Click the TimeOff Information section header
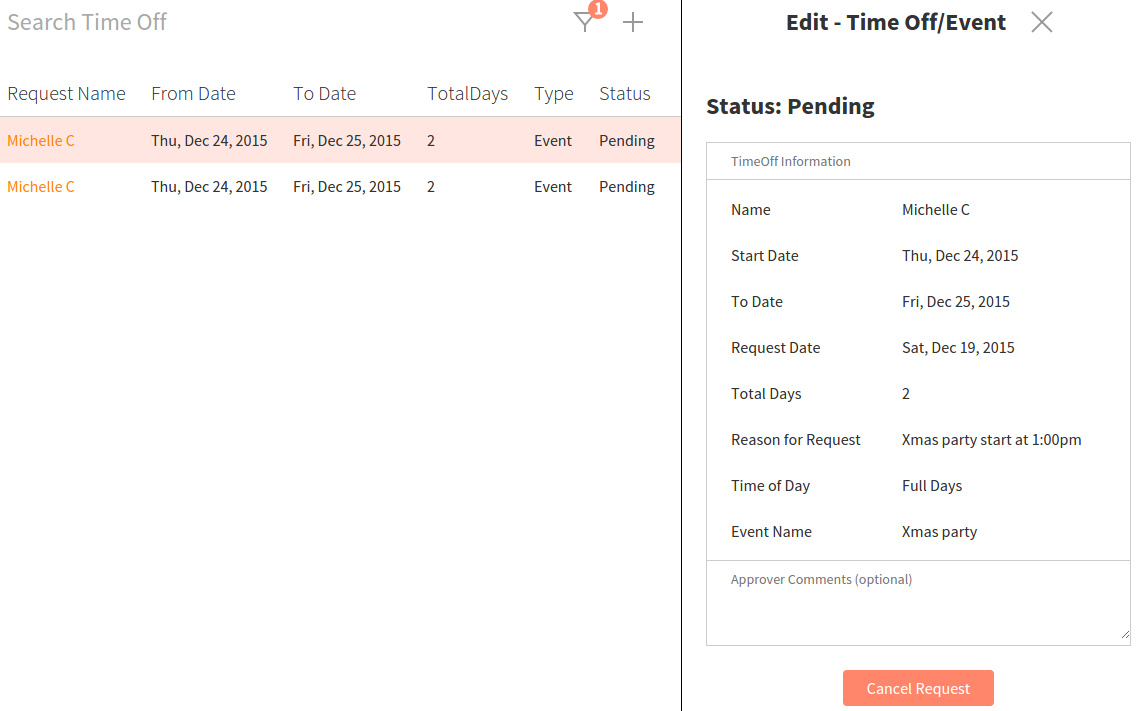Viewport: 1137px width, 711px height. (790, 162)
